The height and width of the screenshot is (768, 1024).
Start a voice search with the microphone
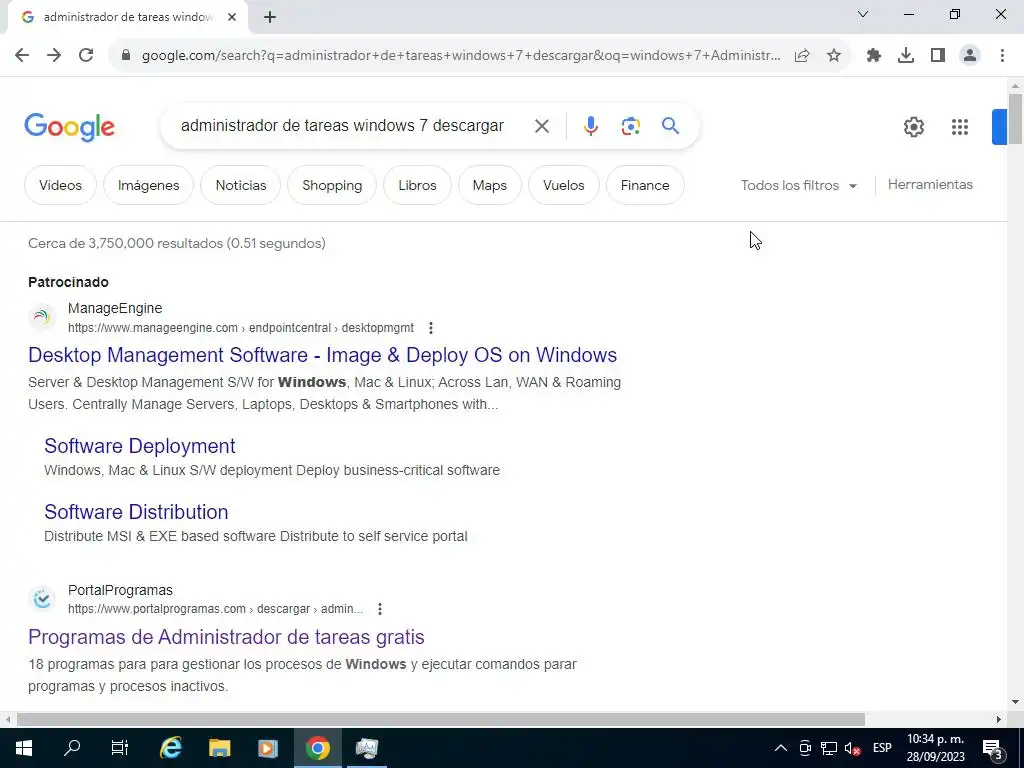590,126
